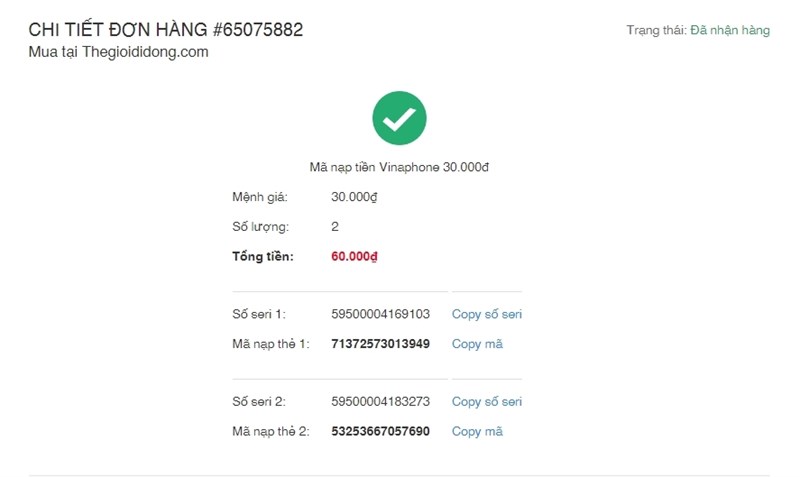The width and height of the screenshot is (800, 477).
Task: Select order title 'CHI TIẾT ĐƠN HÀNG #65075882'
Action: tap(166, 30)
